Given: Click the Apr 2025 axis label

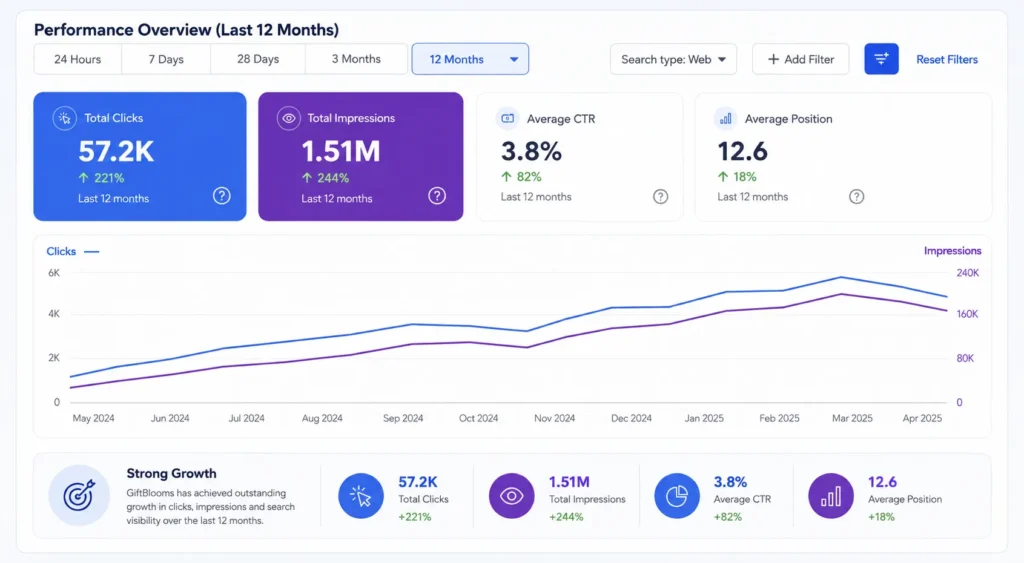Looking at the screenshot, I should click(x=922, y=418).
